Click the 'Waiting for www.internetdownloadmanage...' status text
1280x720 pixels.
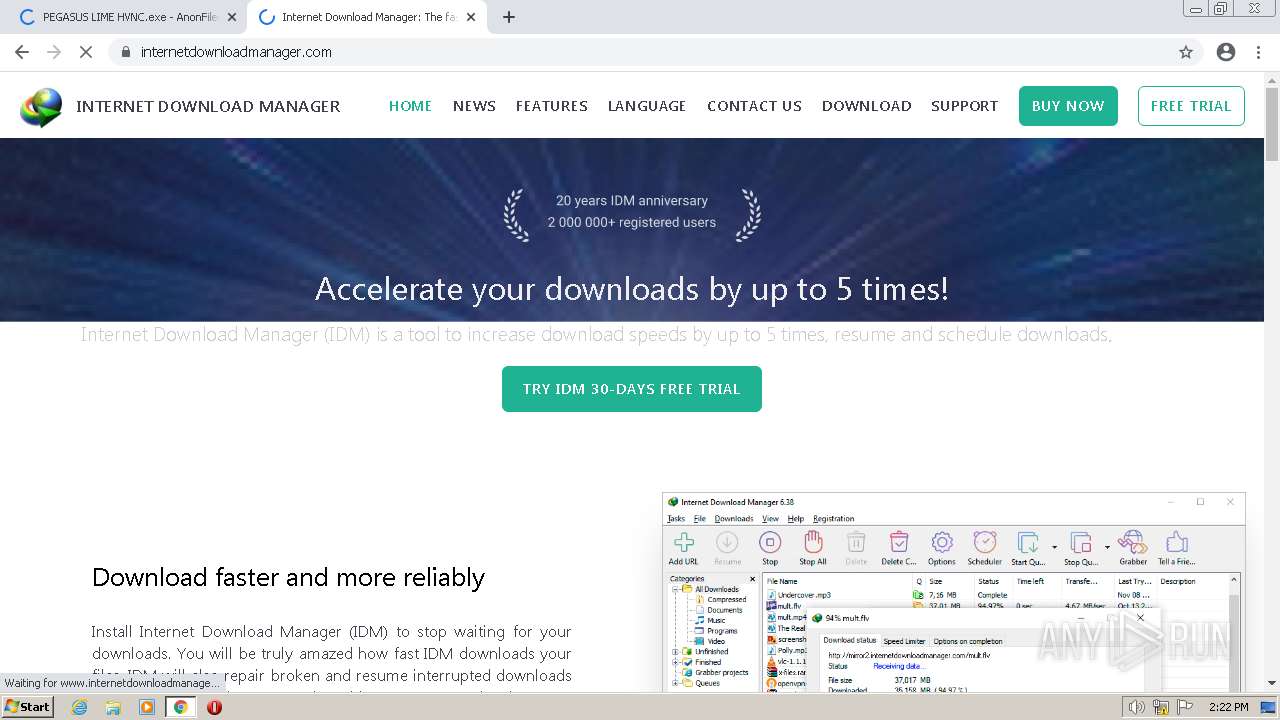point(112,683)
